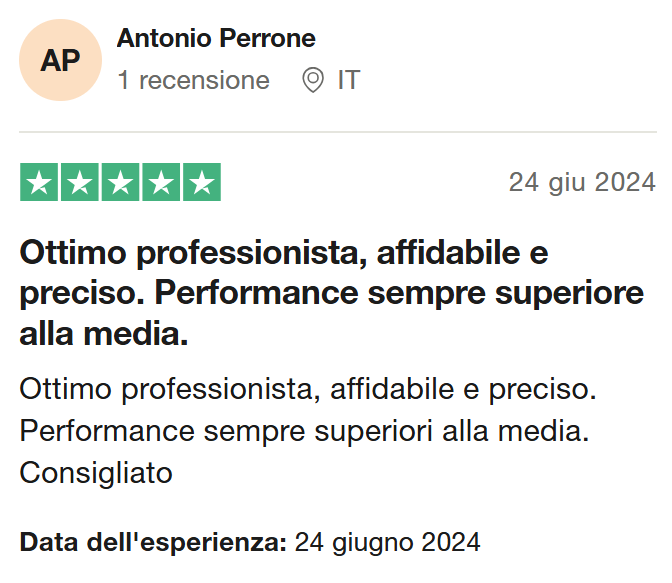Viewport: 672px width, 583px height.
Task: Open the bold "Ottimo professionista" review title
Action: [284, 252]
